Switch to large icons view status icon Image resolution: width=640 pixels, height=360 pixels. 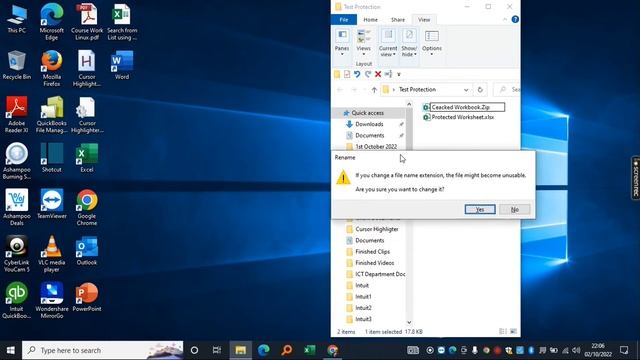point(513,331)
